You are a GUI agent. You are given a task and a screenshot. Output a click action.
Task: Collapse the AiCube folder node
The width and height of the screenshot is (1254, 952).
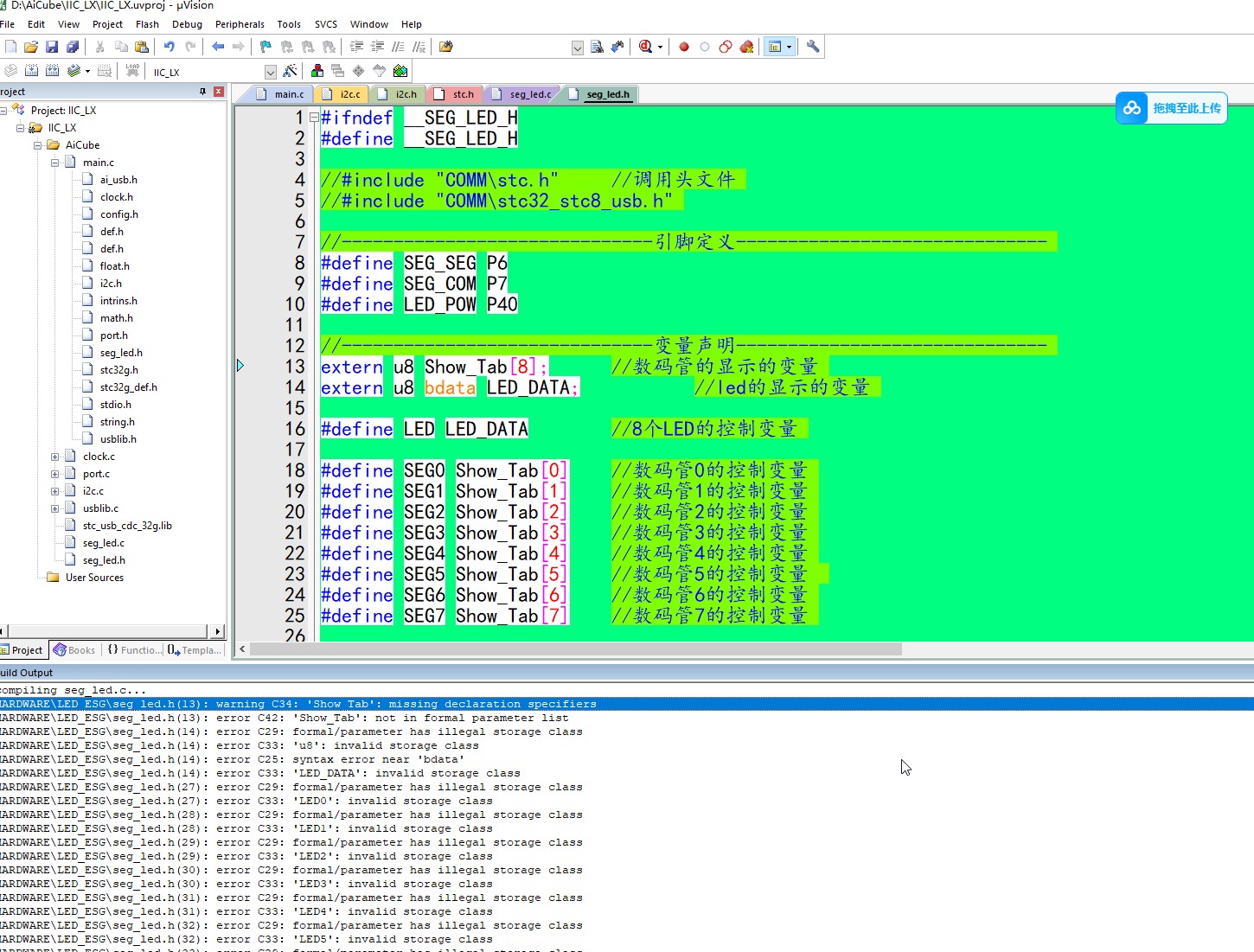click(38, 145)
